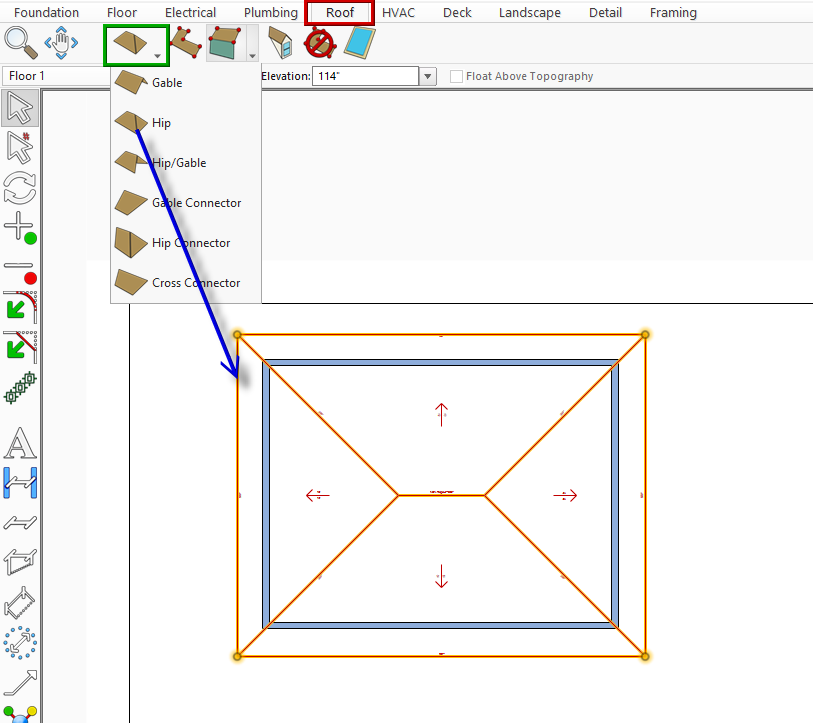This screenshot has width=813, height=723.
Task: Activate the Pan hand tool
Action: [61, 43]
